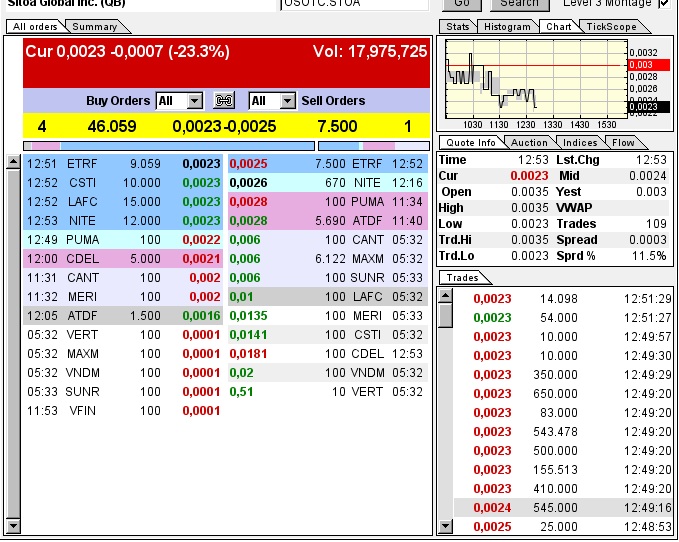
Task: Switch to the All orders tab
Action: [x=35, y=26]
